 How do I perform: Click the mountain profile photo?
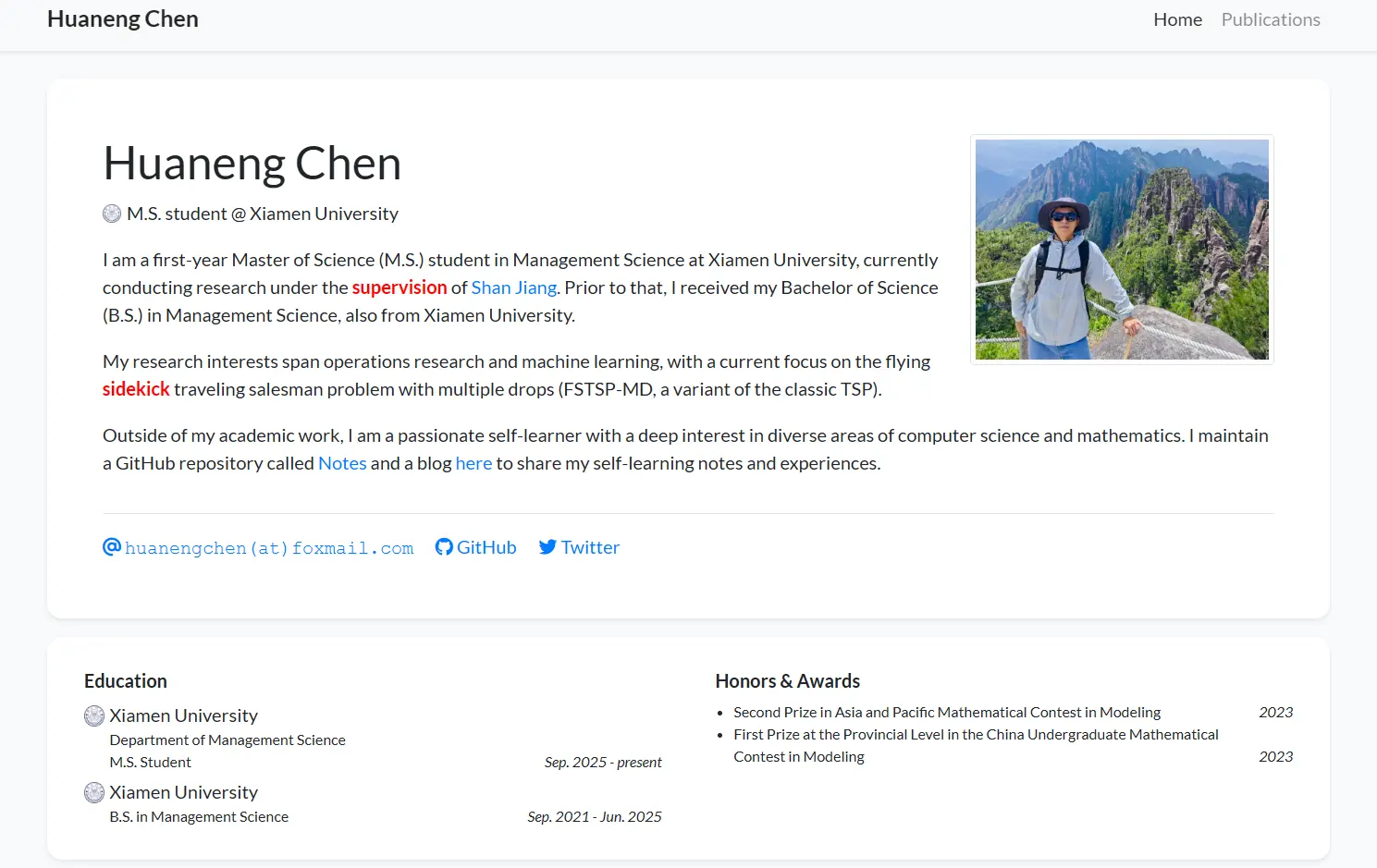(x=1122, y=250)
